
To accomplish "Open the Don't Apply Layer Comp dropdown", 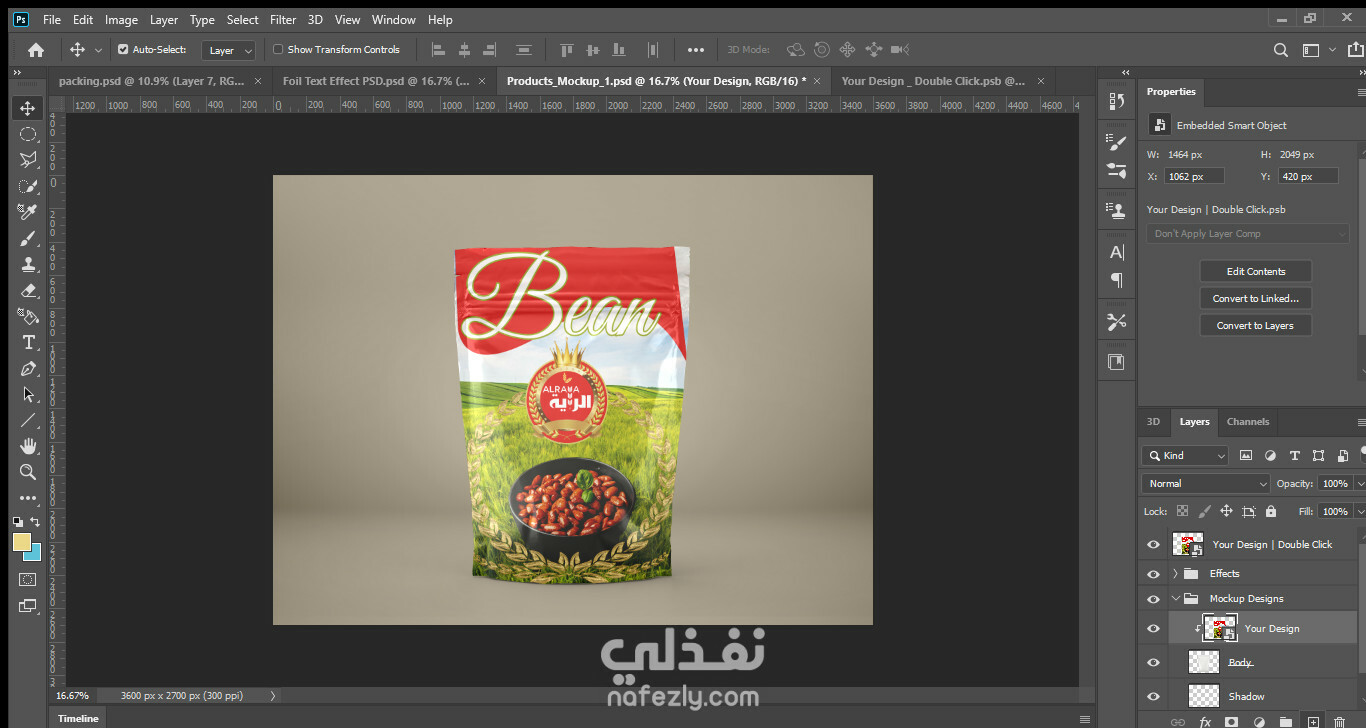I will click(x=1248, y=234).
